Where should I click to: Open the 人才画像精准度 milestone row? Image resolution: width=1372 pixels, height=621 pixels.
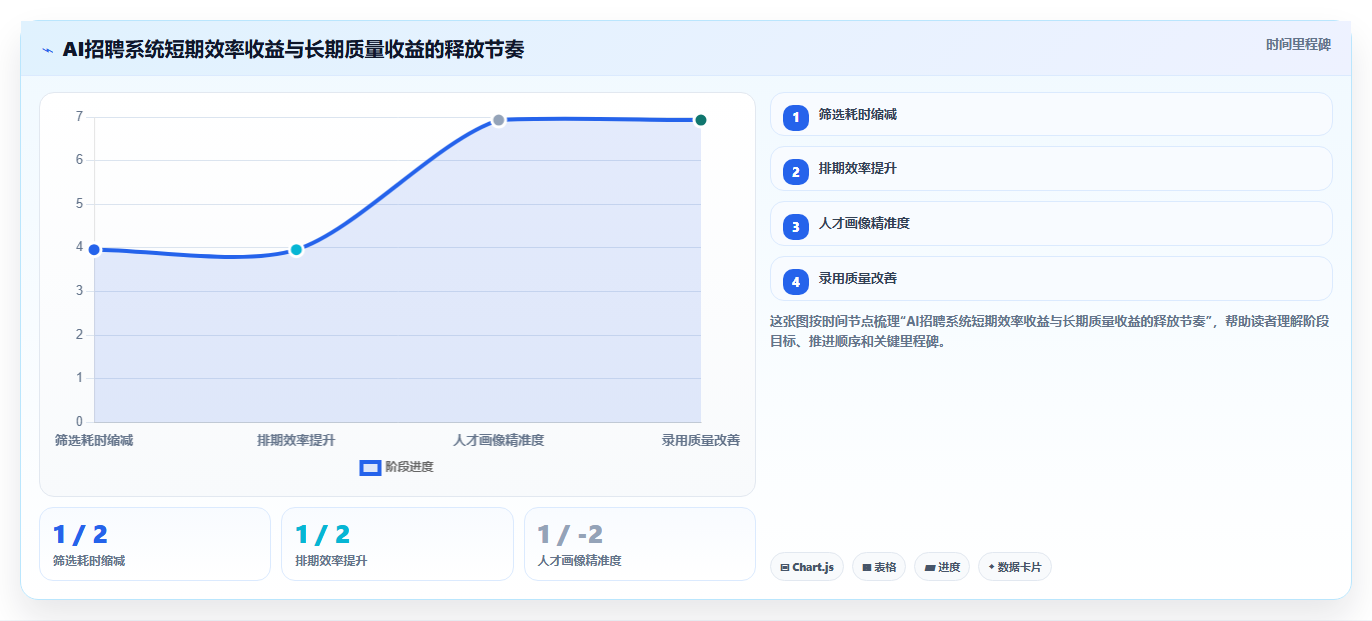click(1051, 224)
